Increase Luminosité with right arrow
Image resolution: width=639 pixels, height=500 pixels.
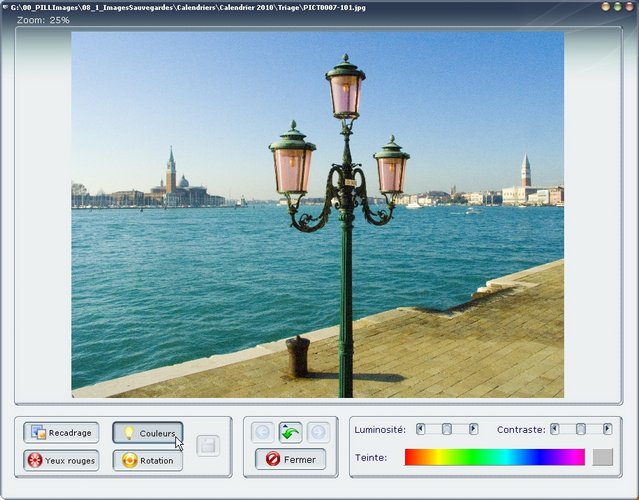[x=473, y=429]
